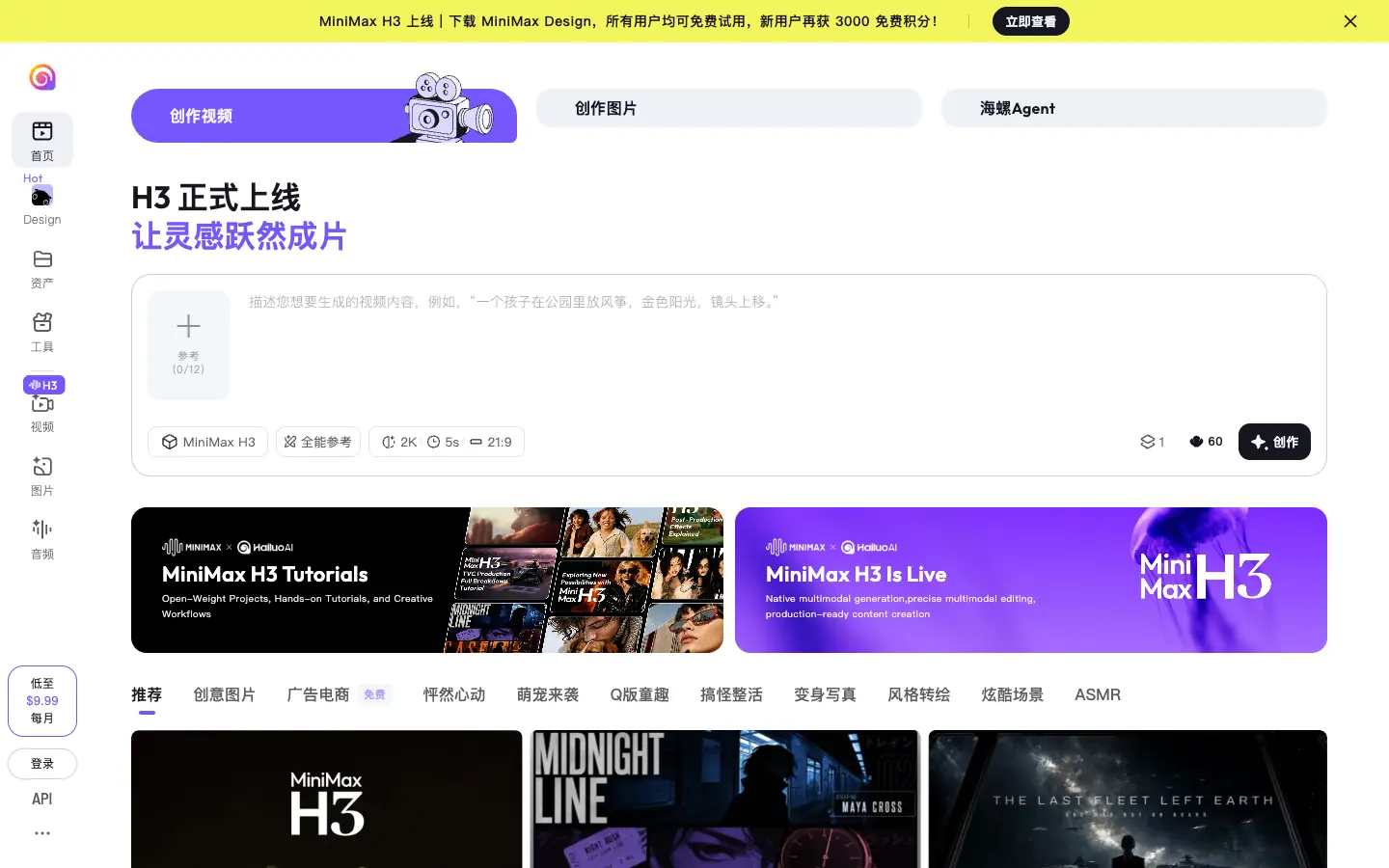
Task: Open the Hailuo logo home icon
Action: click(x=42, y=77)
